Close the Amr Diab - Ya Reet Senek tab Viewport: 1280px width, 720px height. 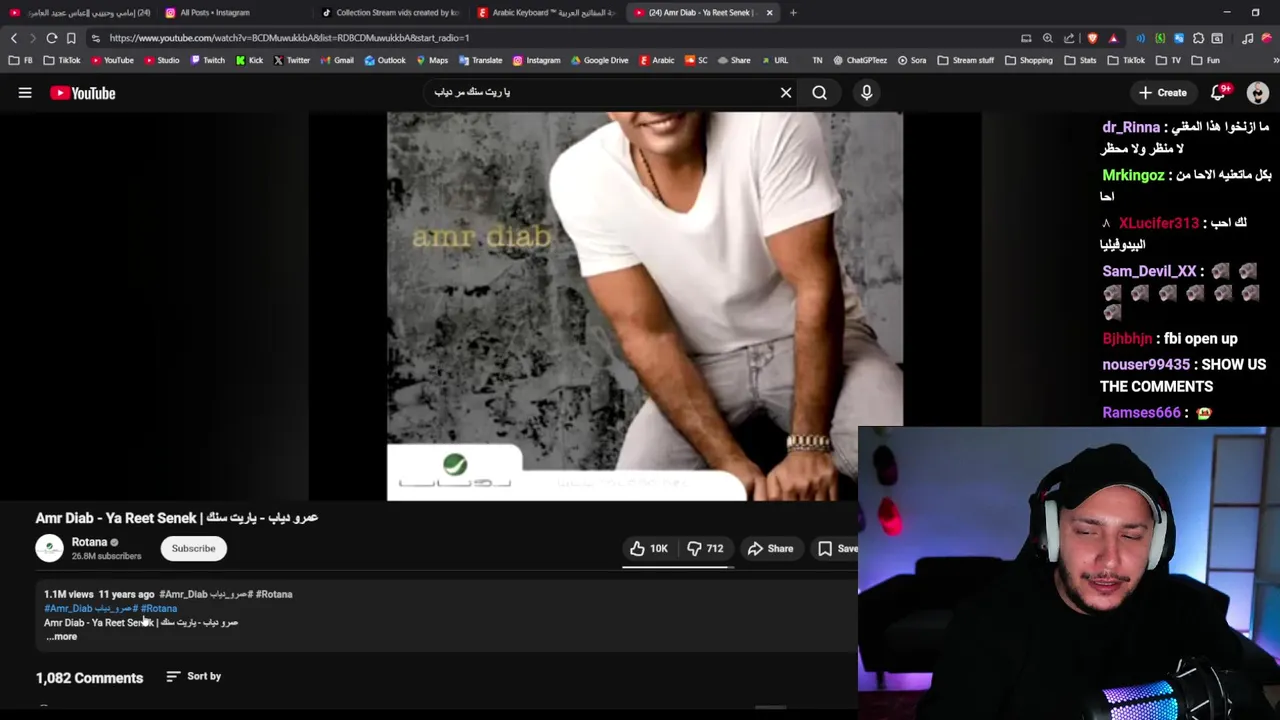pos(769,13)
